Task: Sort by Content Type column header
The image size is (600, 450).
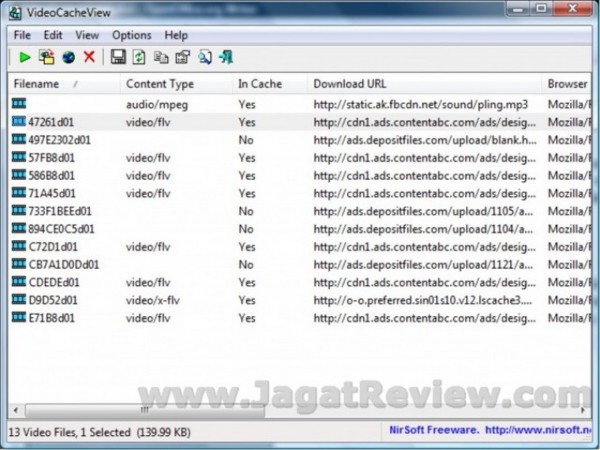Action: pos(176,84)
